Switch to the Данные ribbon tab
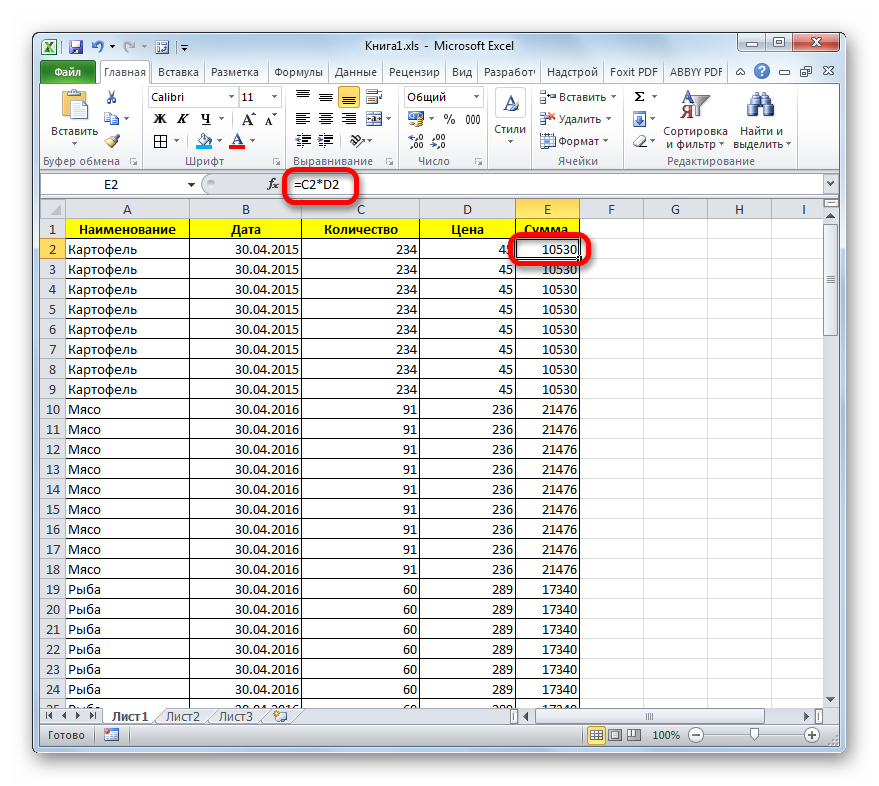Viewport: 879px width, 786px height. click(x=355, y=72)
